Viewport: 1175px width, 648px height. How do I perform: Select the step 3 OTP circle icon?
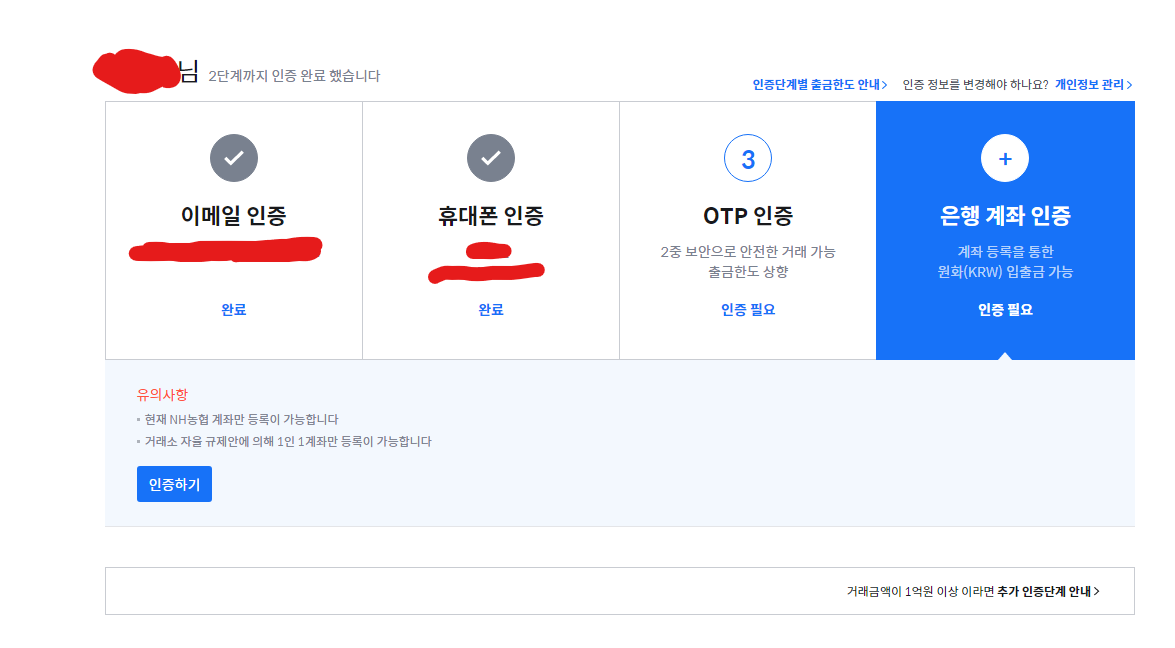pyautogui.click(x=748, y=158)
